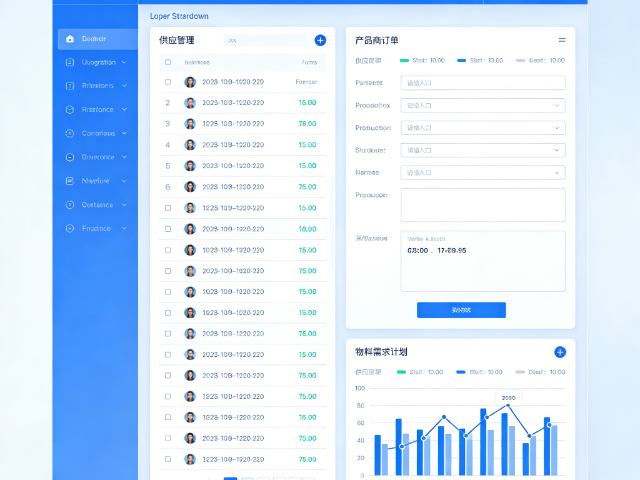The image size is (640, 480).
Task: Open the Fnactoce sidebar menu
Action: [x=98, y=228]
